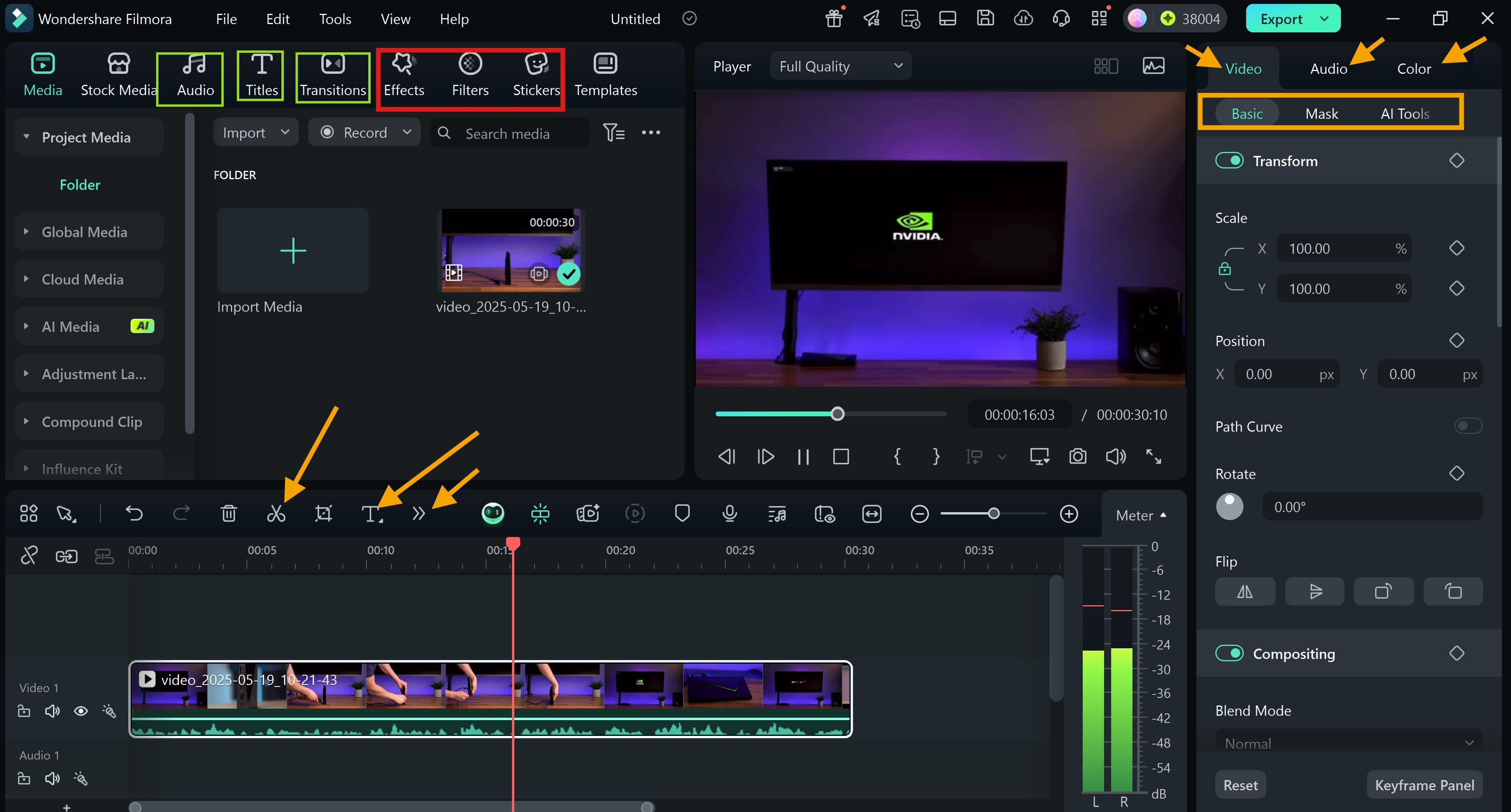
Task: Click the cloud upload icon
Action: click(x=1023, y=19)
